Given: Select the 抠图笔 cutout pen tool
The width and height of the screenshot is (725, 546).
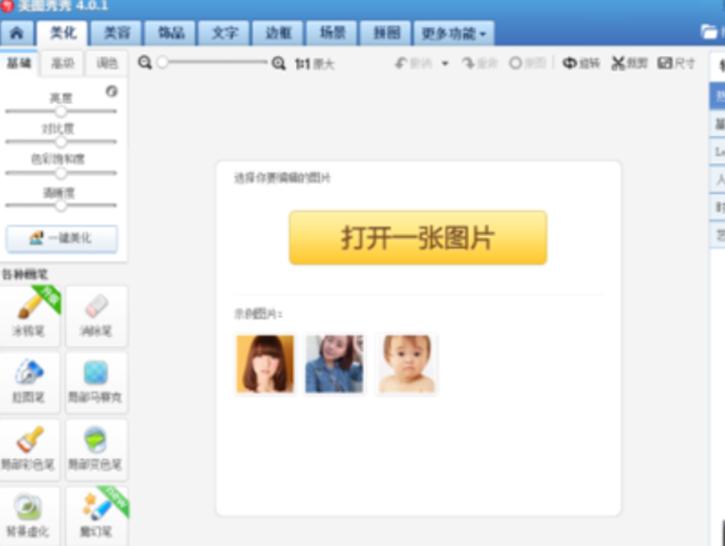Looking at the screenshot, I should [30, 382].
